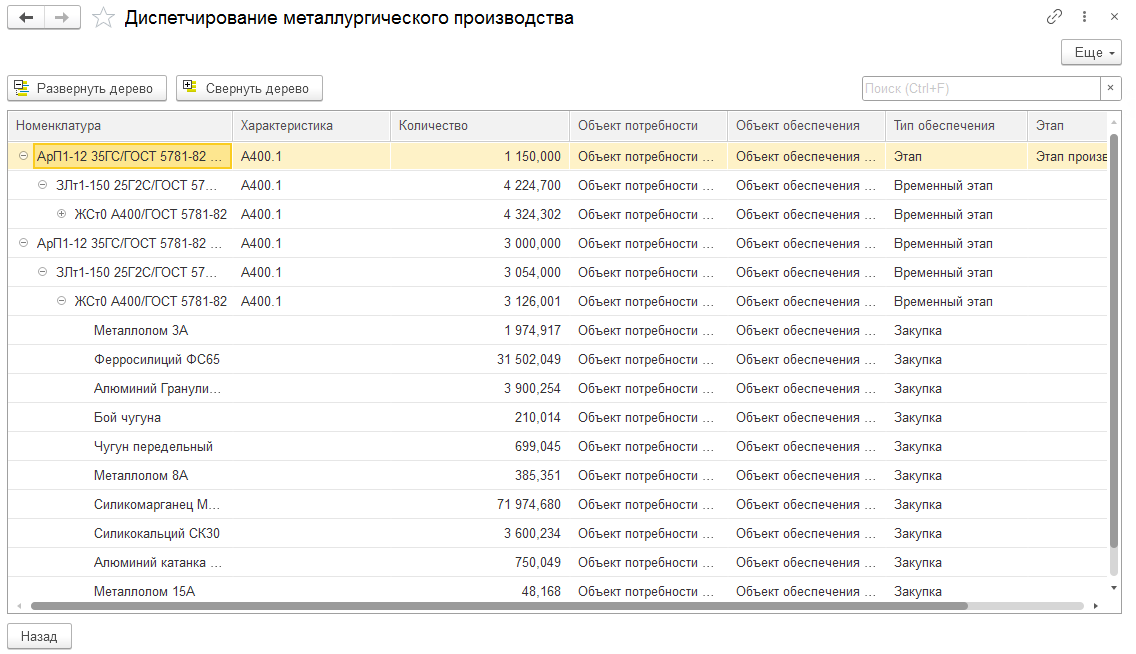Click the Объект обеспечения column header
The height and width of the screenshot is (654, 1136).
[x=806, y=125]
